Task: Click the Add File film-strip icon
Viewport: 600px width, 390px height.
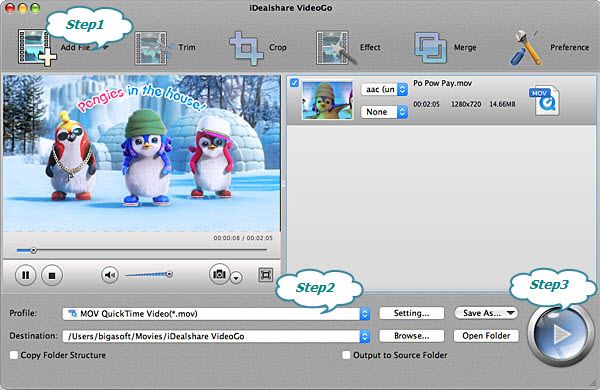Action: tap(36, 47)
